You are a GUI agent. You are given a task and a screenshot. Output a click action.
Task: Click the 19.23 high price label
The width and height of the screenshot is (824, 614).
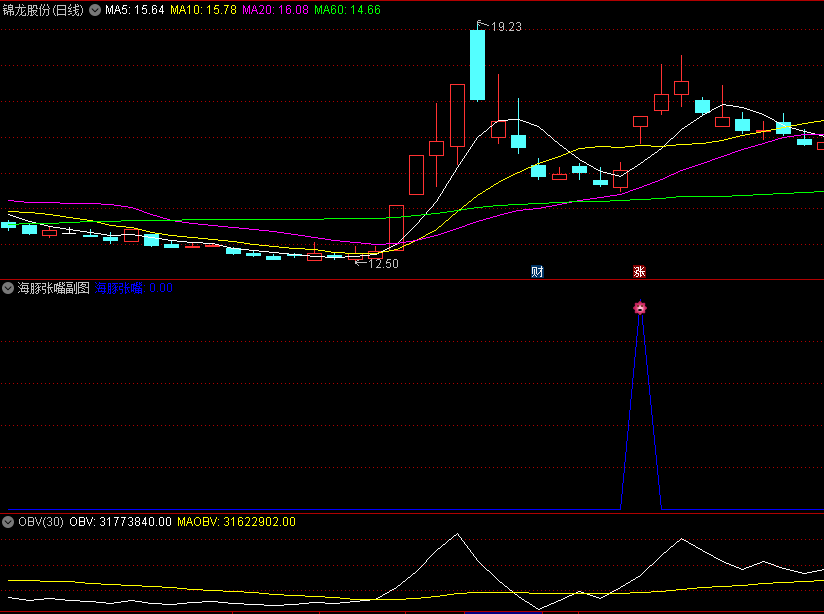(x=506, y=27)
